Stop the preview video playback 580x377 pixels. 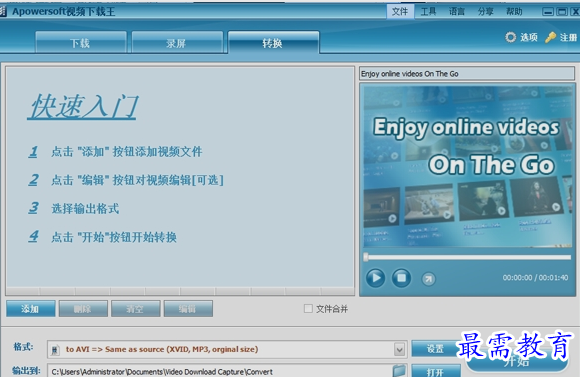point(401,277)
